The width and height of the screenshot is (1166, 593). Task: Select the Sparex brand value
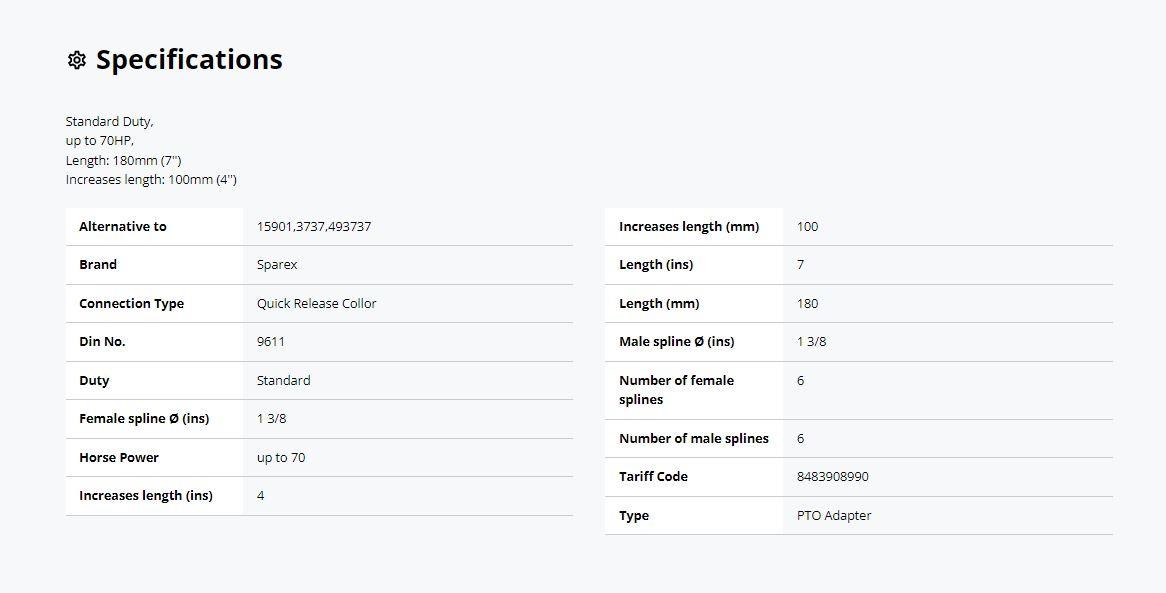277,265
